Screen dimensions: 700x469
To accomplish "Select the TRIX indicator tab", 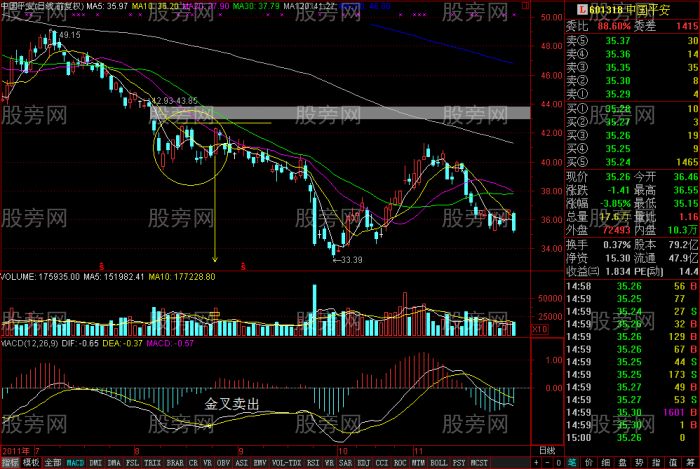I will 152,463.
